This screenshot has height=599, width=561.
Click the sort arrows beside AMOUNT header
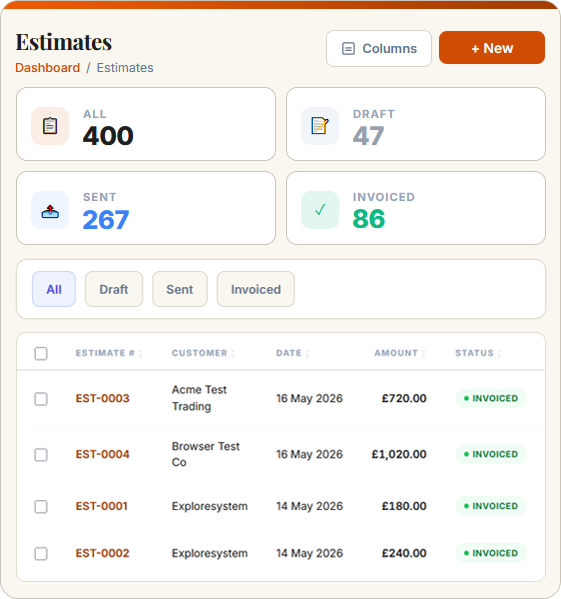click(x=424, y=353)
